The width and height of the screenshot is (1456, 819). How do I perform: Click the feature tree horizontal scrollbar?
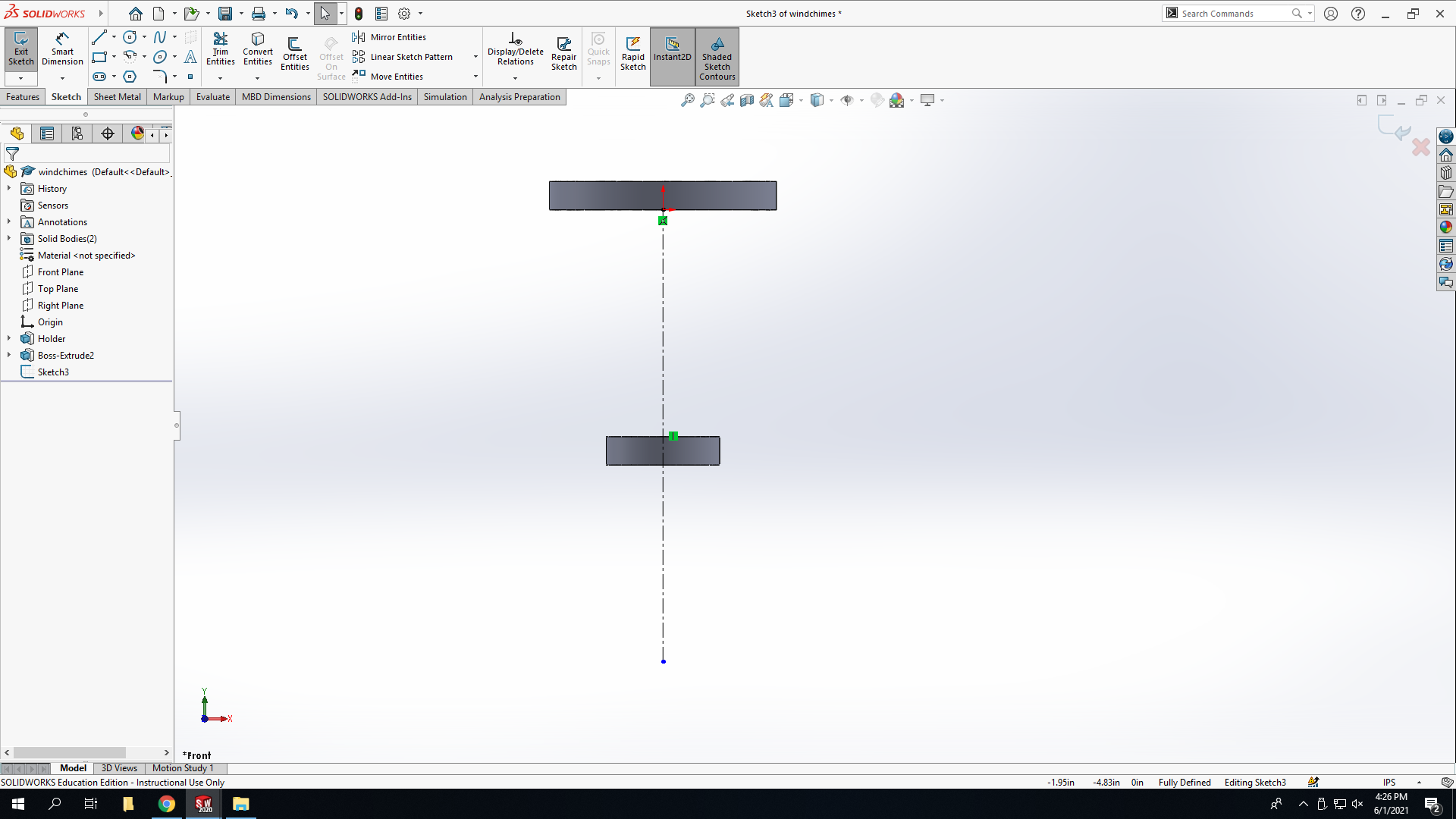[x=86, y=753]
